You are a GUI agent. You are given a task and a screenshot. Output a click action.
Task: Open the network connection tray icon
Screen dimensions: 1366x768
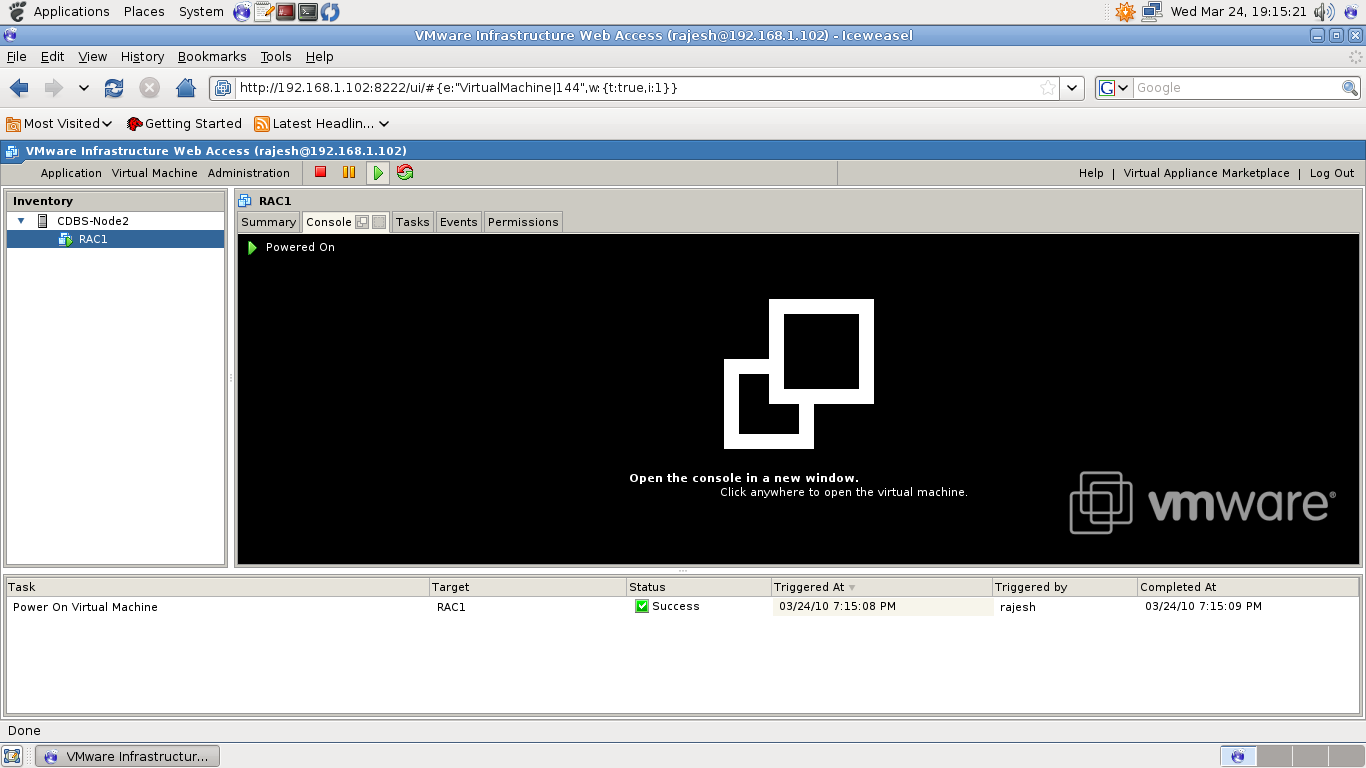1151,12
